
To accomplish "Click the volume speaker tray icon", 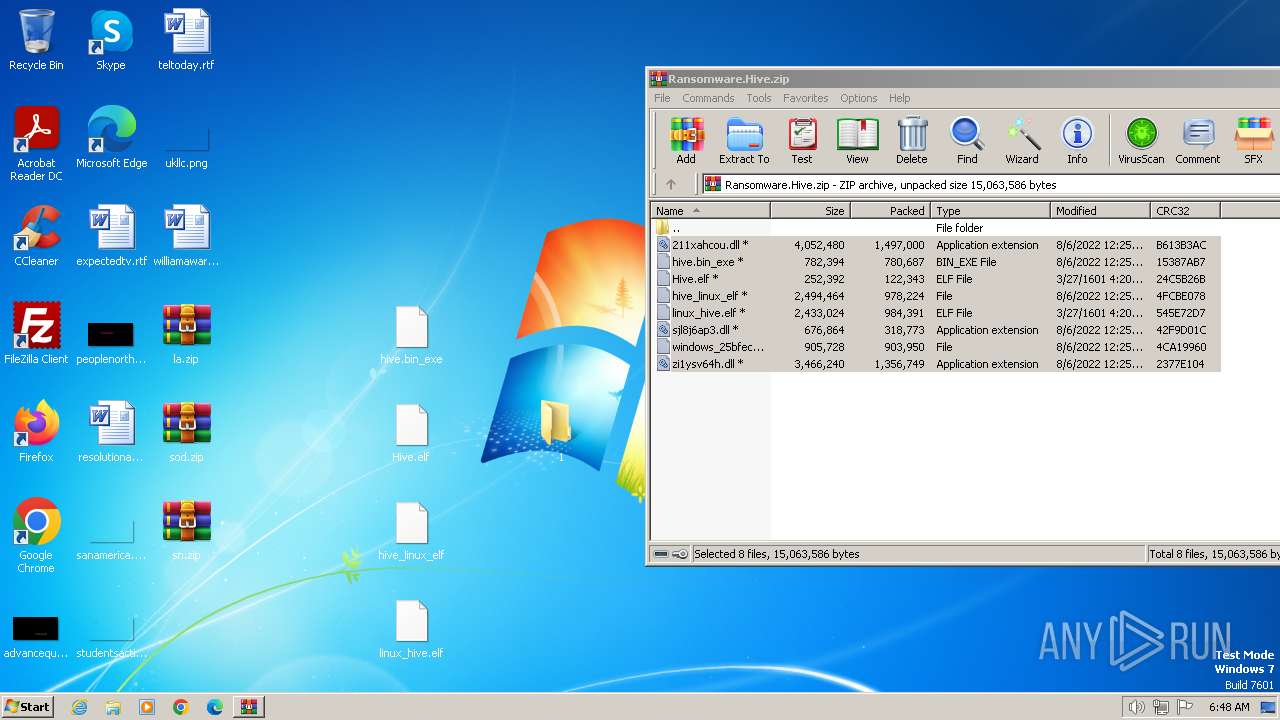I will pyautogui.click(x=1136, y=707).
